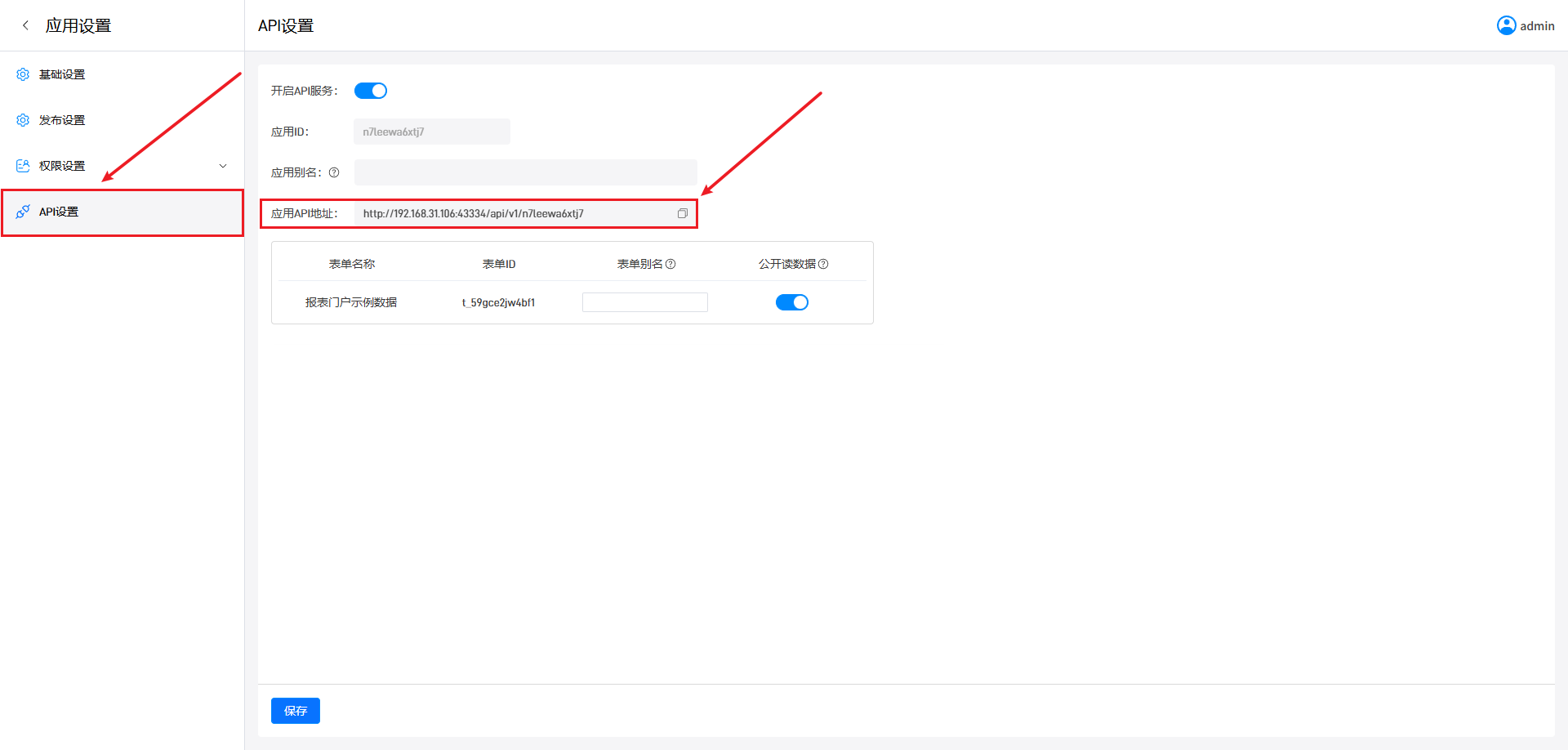Click the 保存 button
This screenshot has height=750, width=1568.
pyautogui.click(x=295, y=711)
